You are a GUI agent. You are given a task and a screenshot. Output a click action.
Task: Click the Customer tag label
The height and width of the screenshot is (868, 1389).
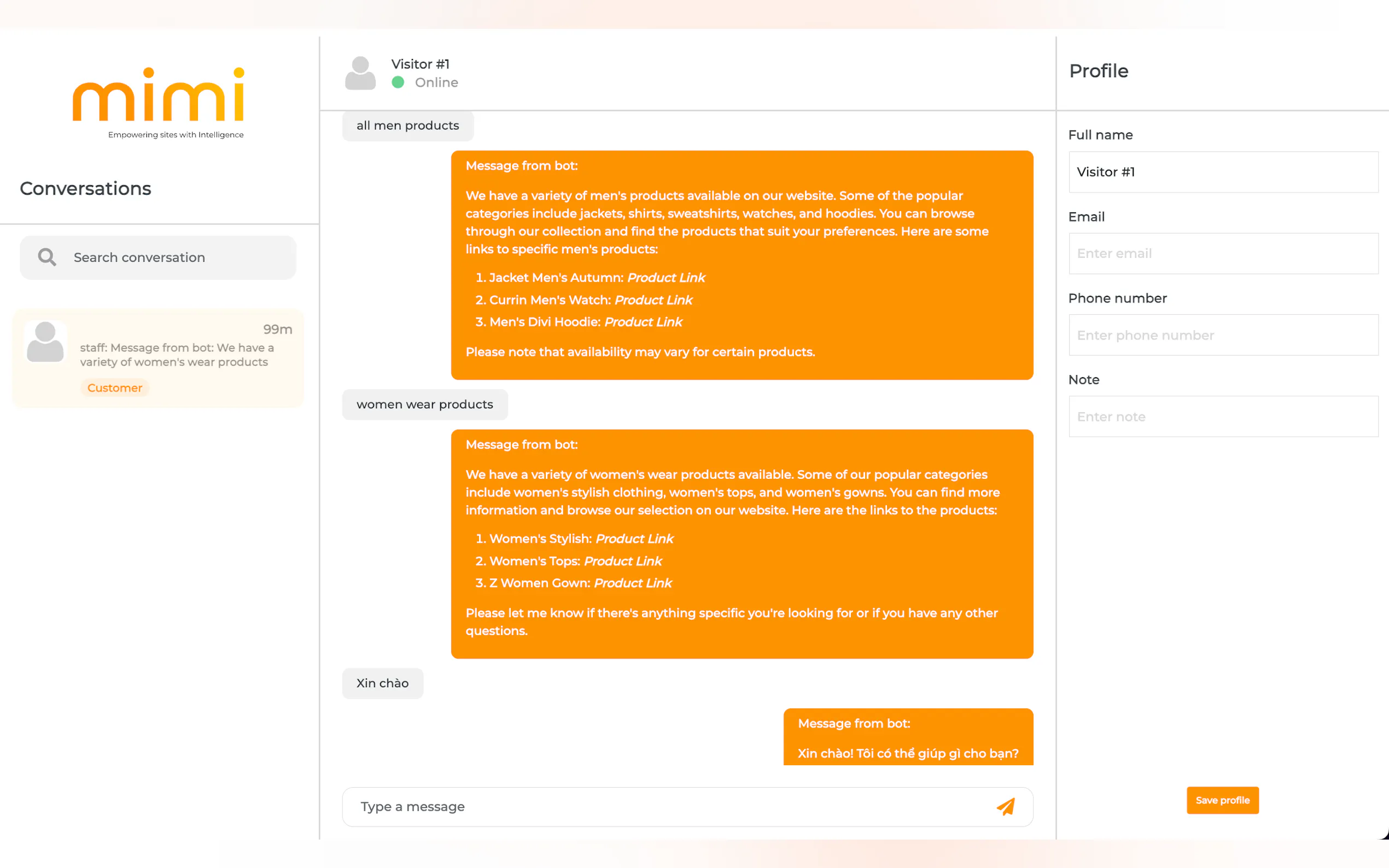[x=114, y=388]
